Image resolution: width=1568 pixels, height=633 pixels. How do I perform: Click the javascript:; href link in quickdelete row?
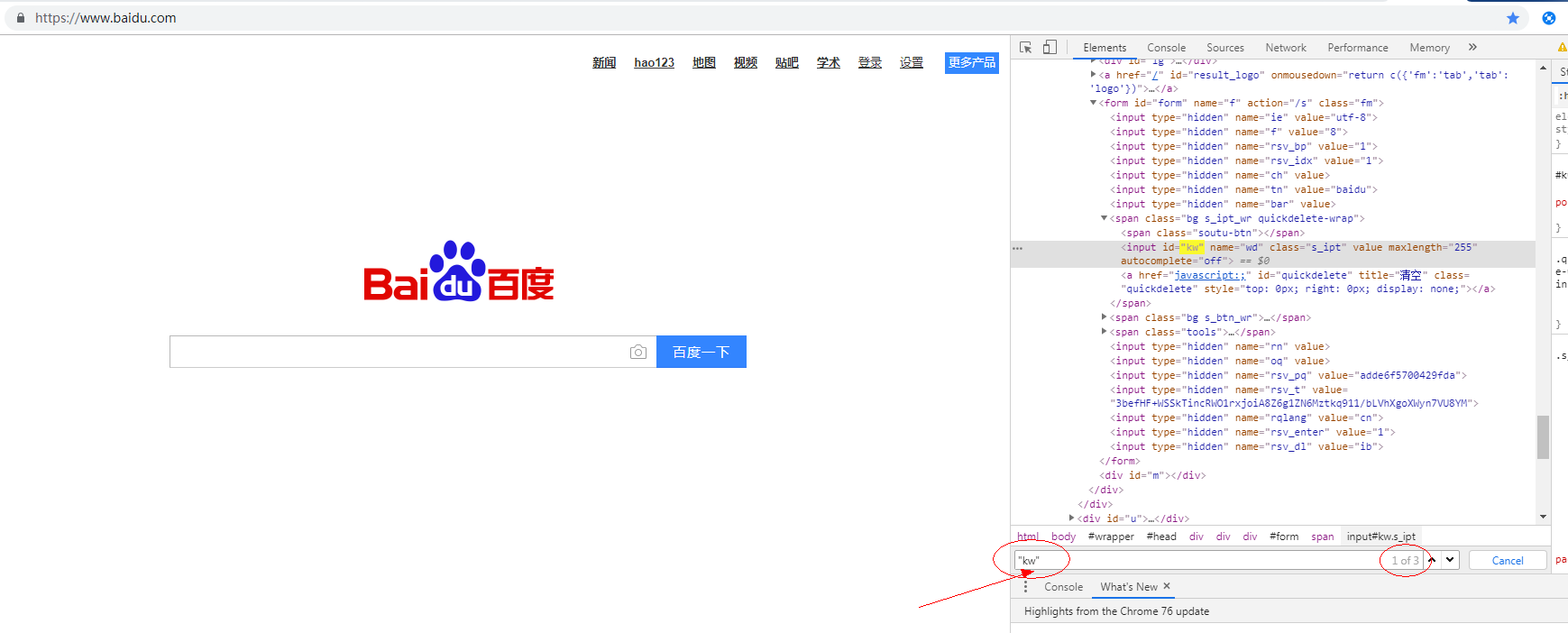click(1210, 275)
